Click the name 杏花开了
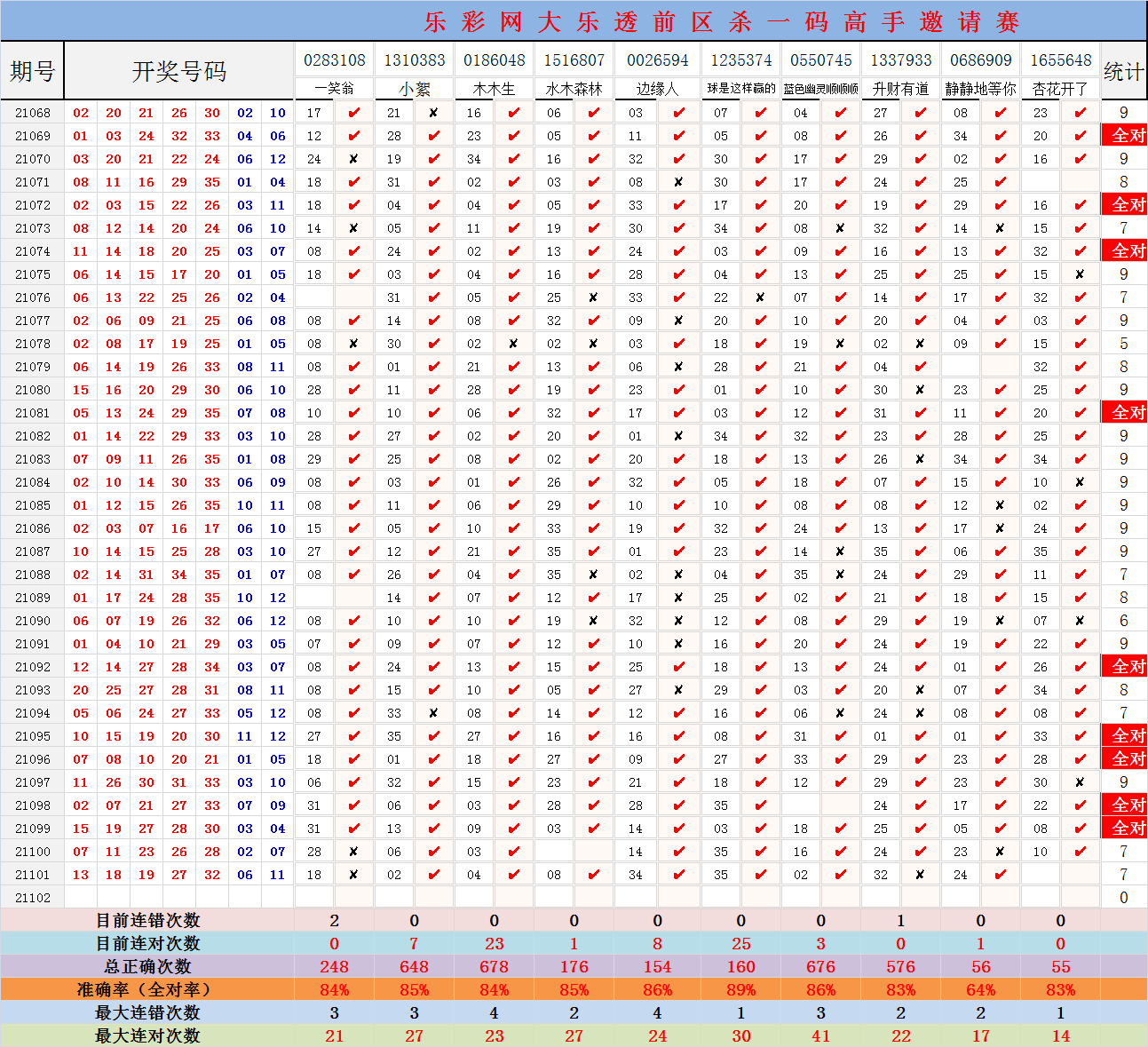The width and height of the screenshot is (1148, 1047). coord(1060,89)
